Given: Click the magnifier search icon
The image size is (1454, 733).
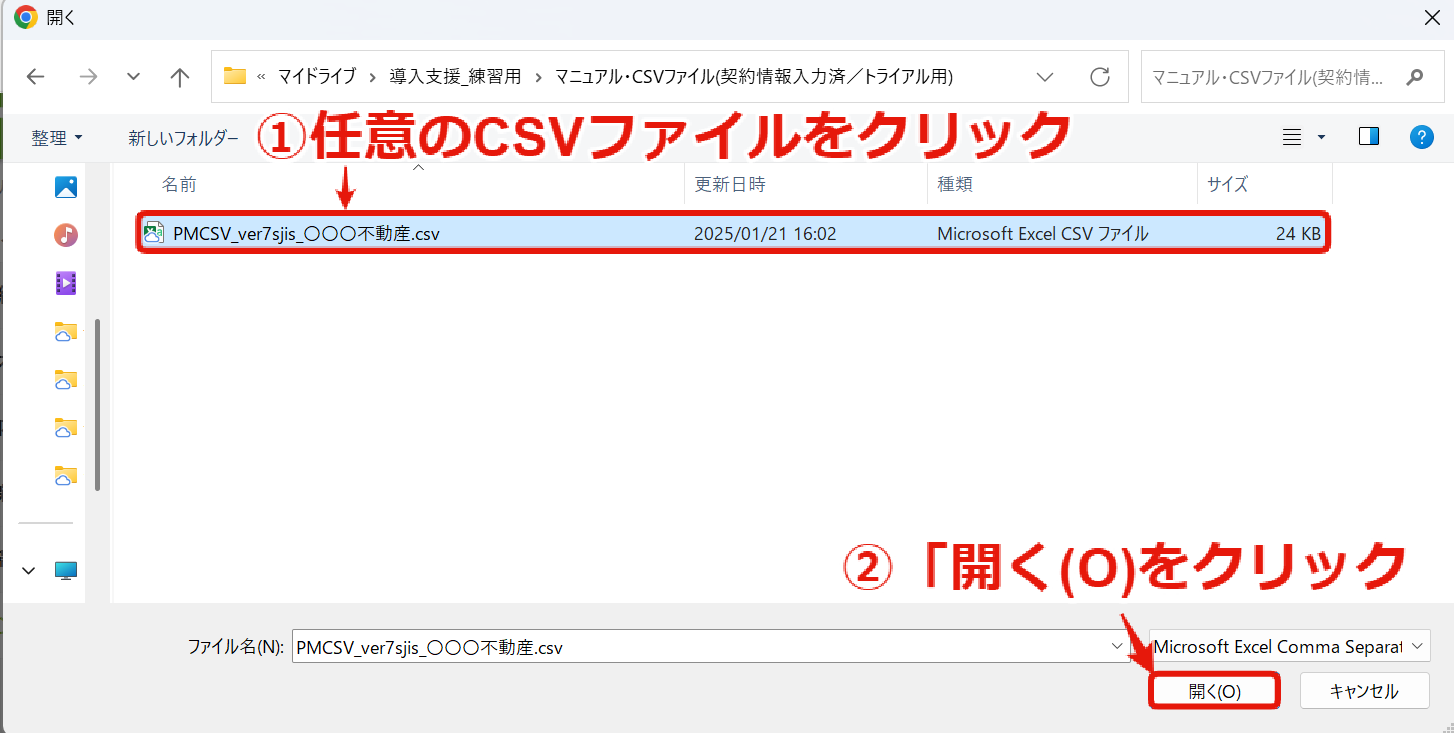Looking at the screenshot, I should point(1414,77).
